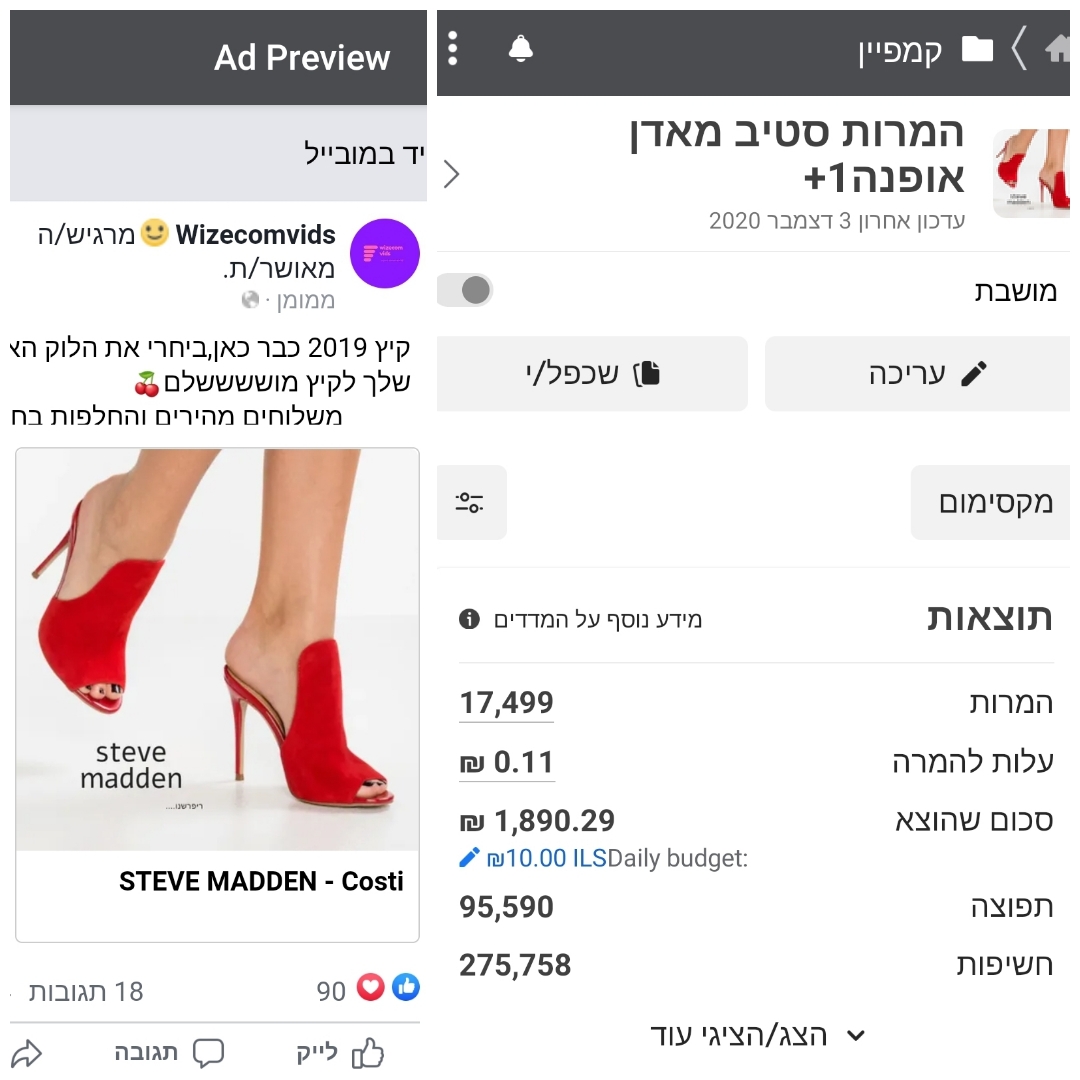Open Wizecomvids page profile picture
The height and width of the screenshot is (1080, 1080).
[384, 253]
